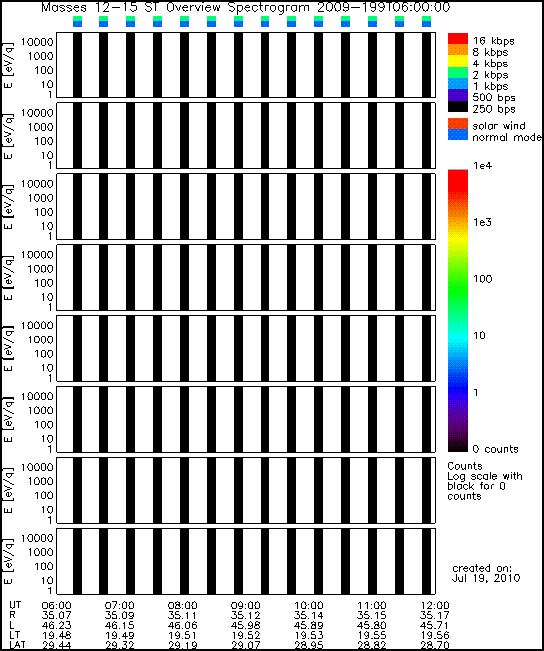Select the green 2 kbps legend swatch
Screen dimensions: 544x651
(x=458, y=73)
